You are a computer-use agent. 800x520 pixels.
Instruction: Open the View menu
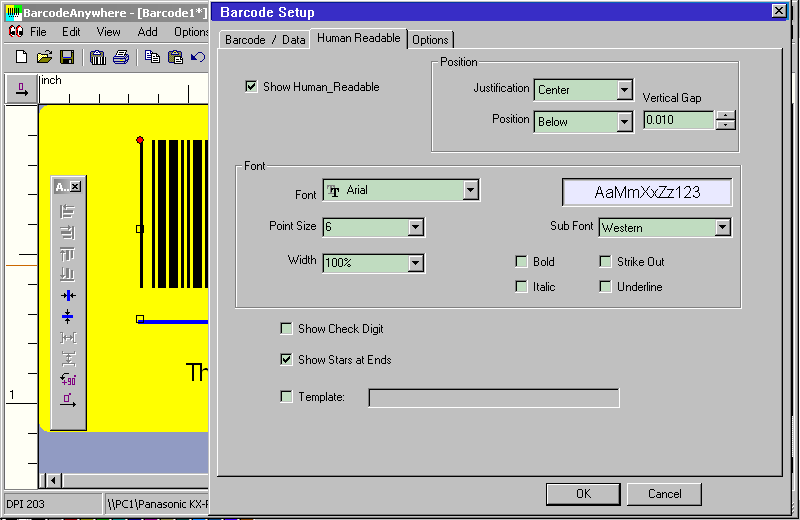click(109, 32)
